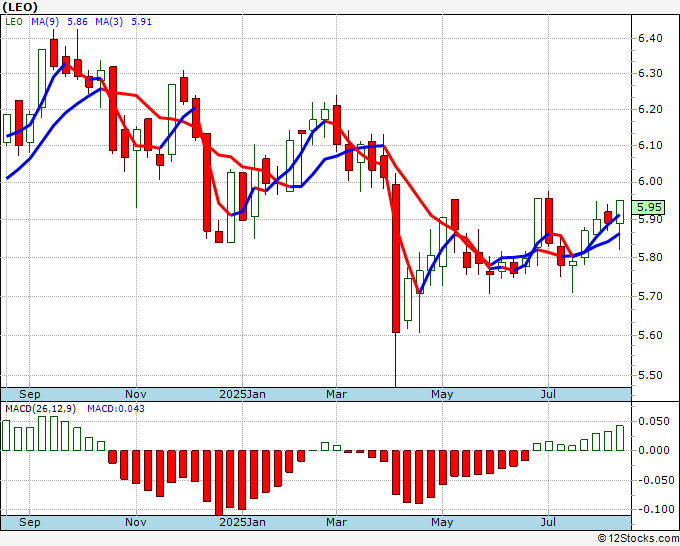Screen dimensions: 680x546
Task: Click the LEO legend label
Action: (x=14, y=22)
